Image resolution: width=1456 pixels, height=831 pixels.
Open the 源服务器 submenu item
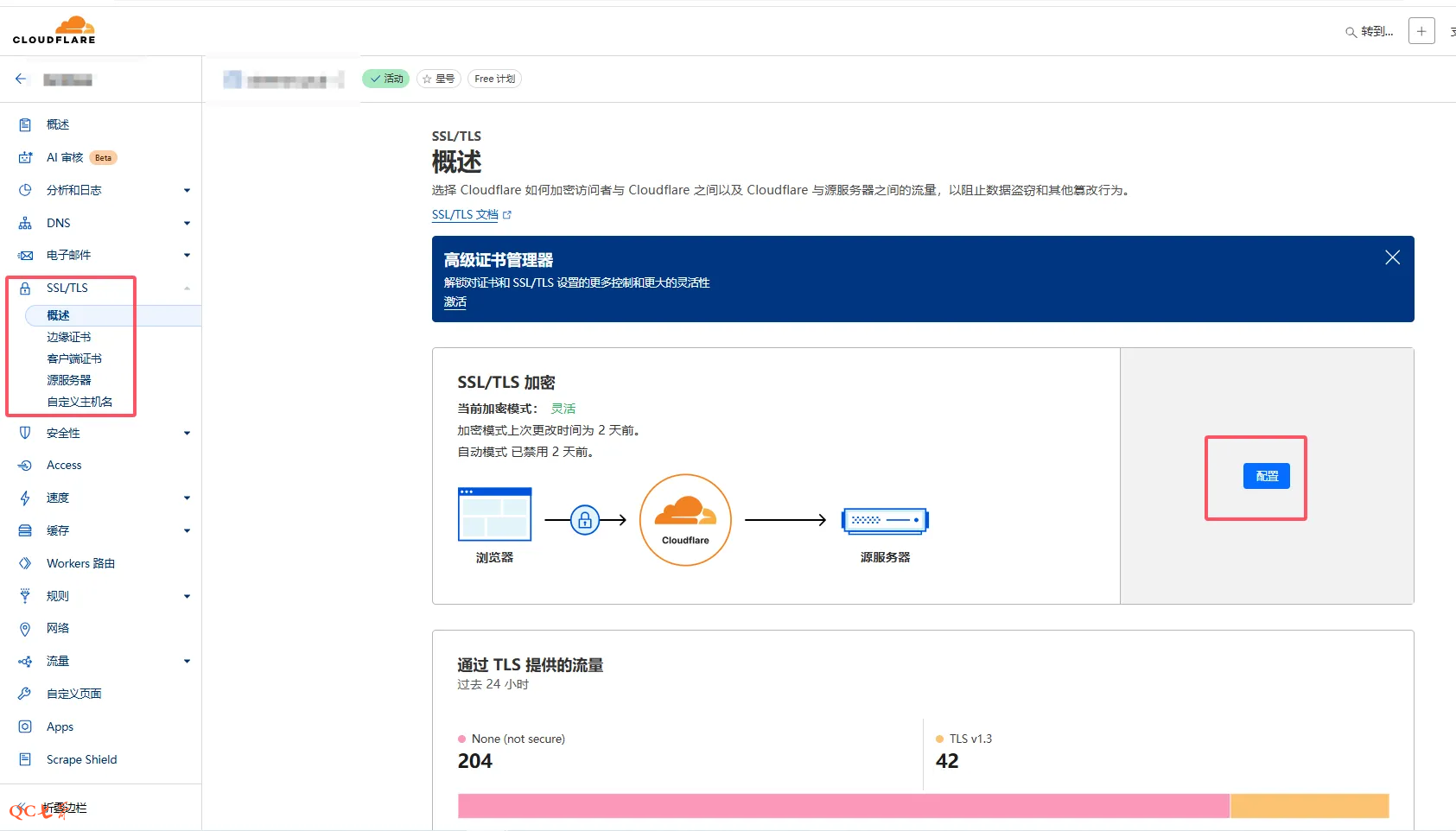[69, 380]
